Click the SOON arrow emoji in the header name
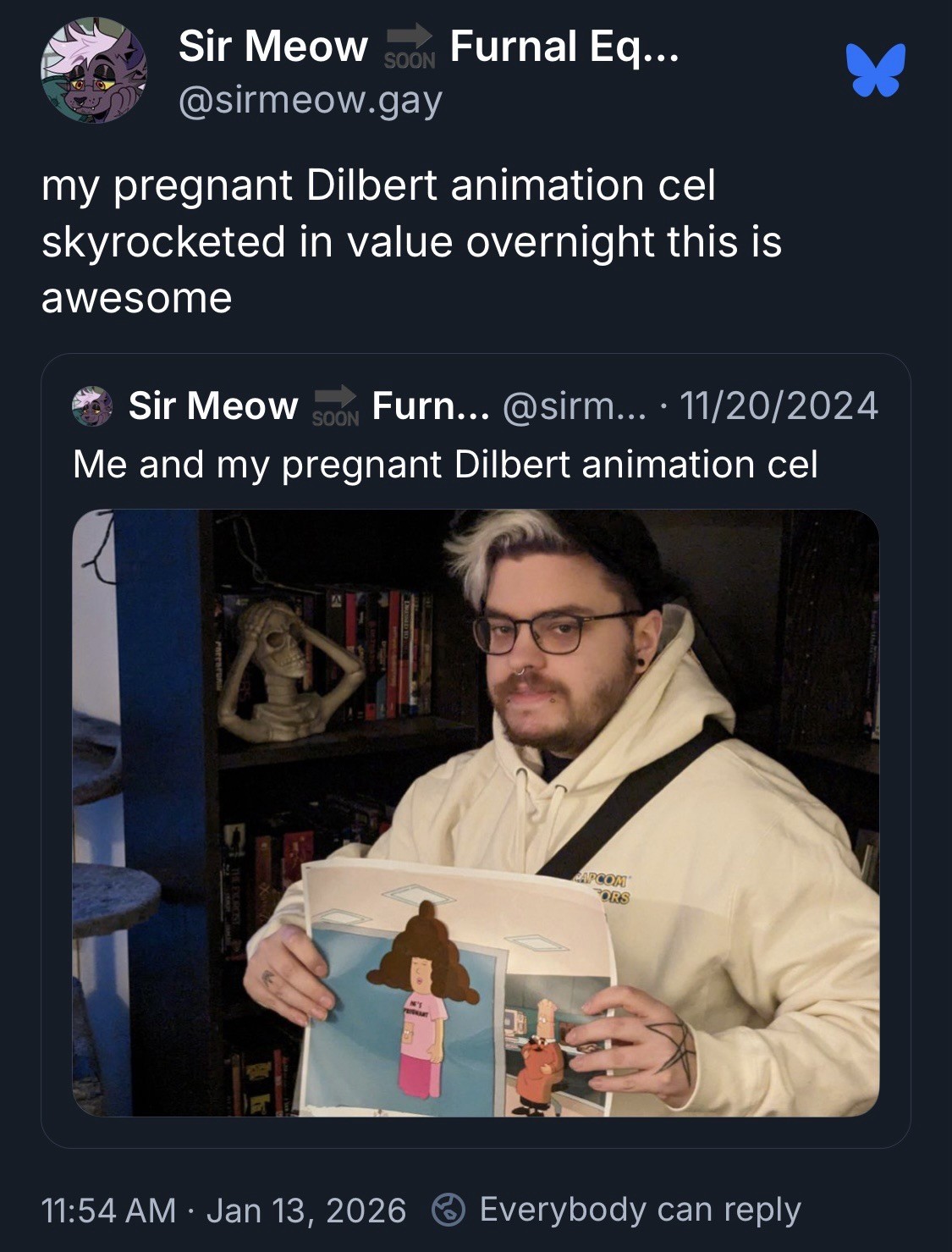 pos(410,47)
